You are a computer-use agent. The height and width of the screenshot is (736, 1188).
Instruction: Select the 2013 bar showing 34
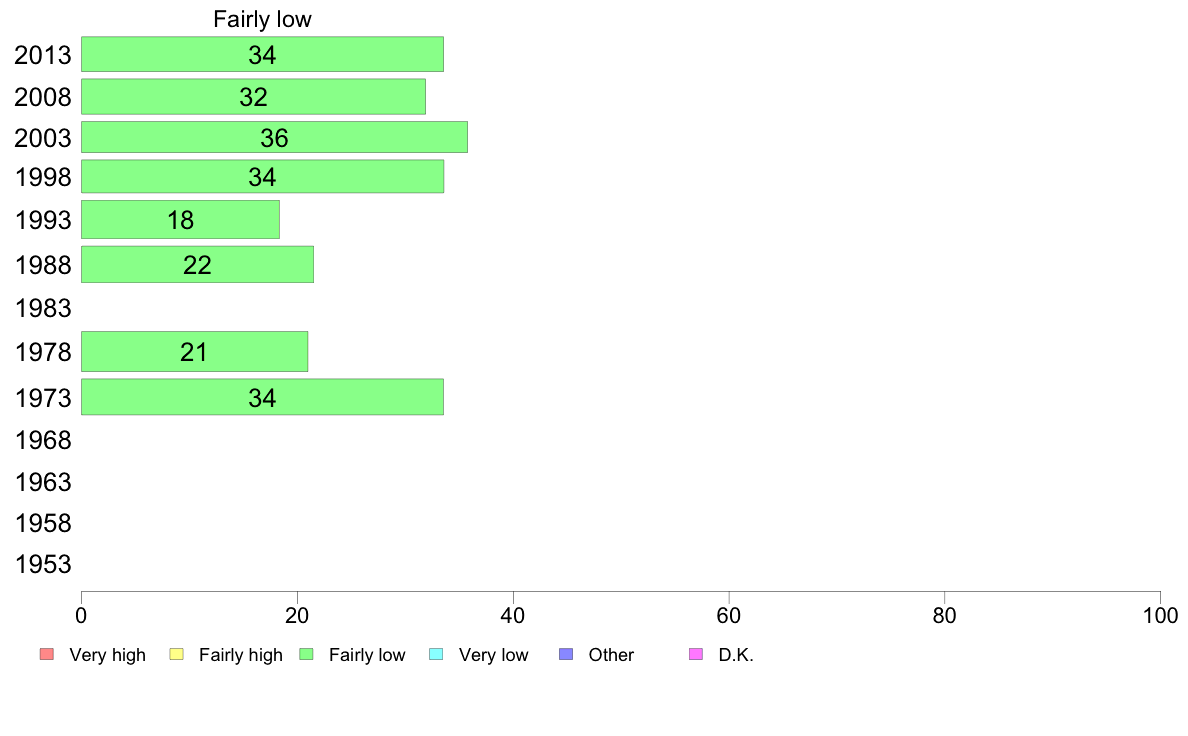coord(262,55)
